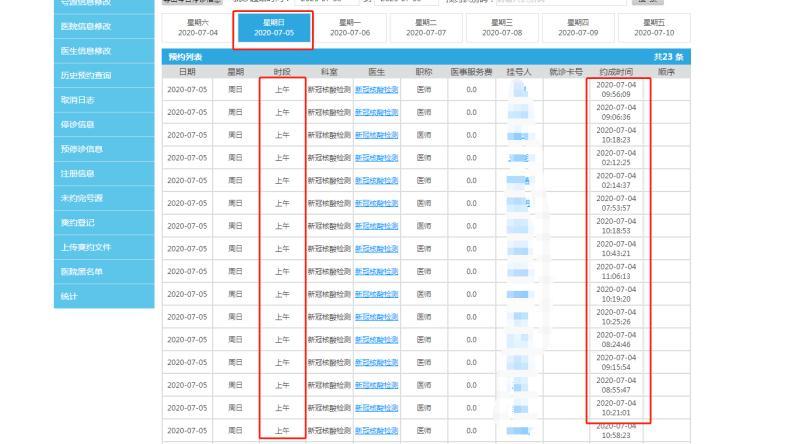800x444 pixels.
Task: Click the 挂号人 column header
Action: 519,72
